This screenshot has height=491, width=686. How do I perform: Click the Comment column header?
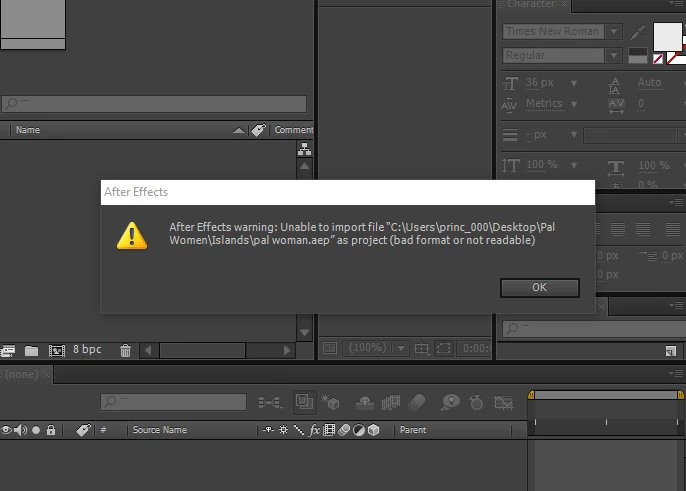pyautogui.click(x=294, y=130)
